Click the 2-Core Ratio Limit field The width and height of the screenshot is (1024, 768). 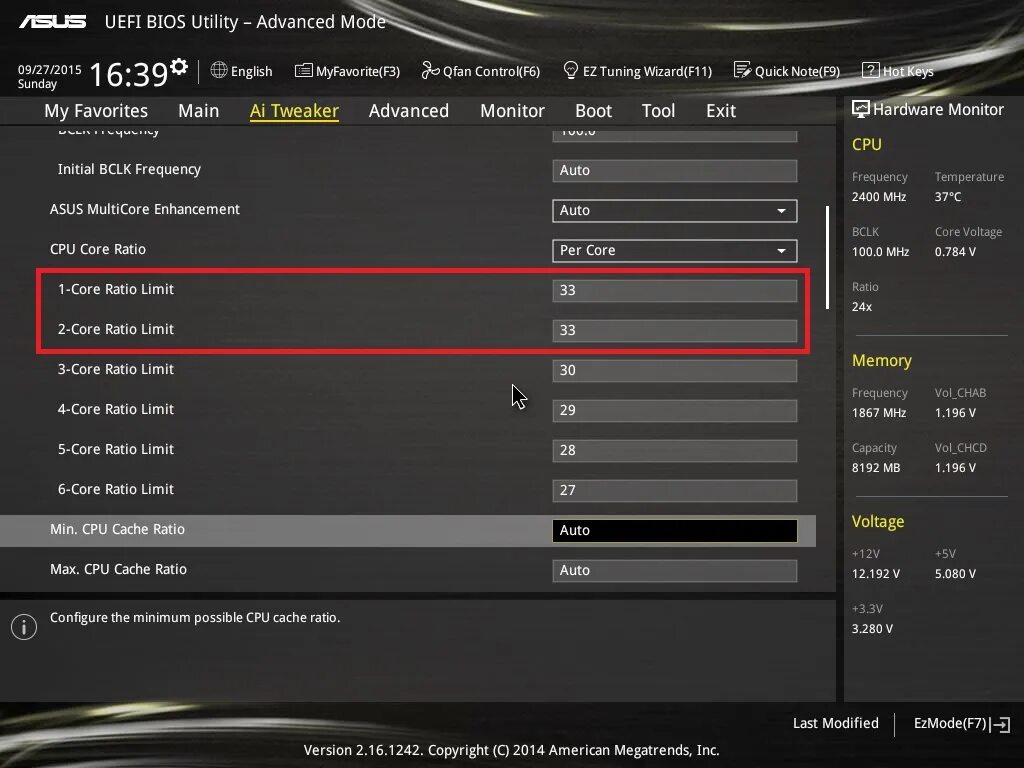click(675, 330)
